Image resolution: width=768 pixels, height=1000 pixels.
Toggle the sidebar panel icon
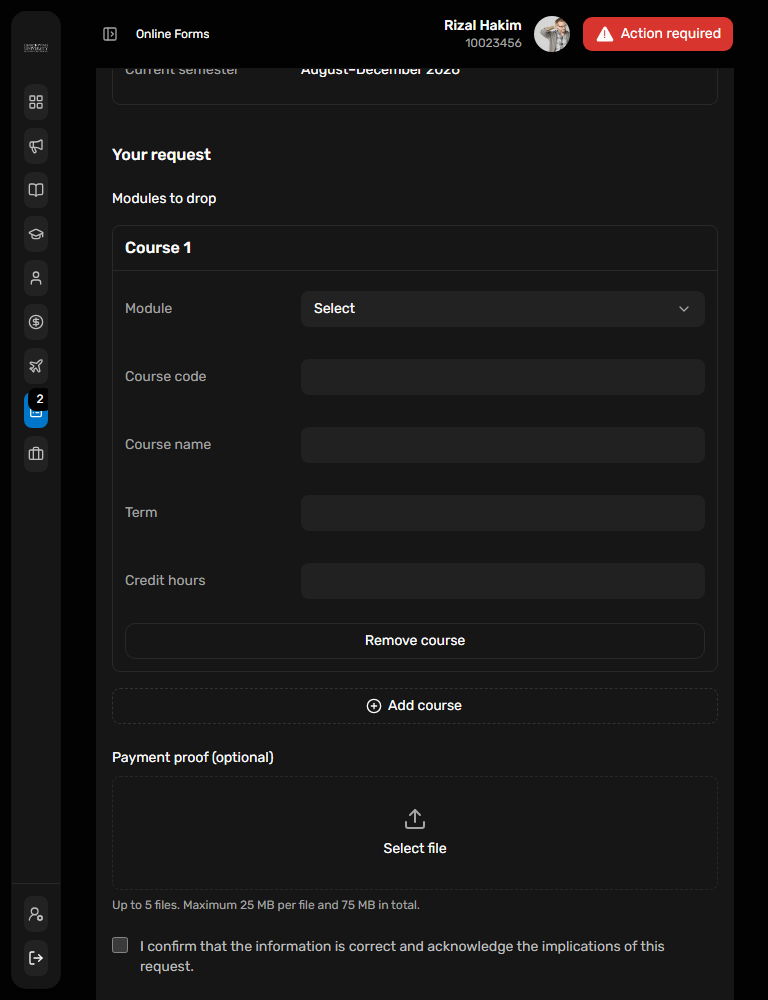pos(110,34)
